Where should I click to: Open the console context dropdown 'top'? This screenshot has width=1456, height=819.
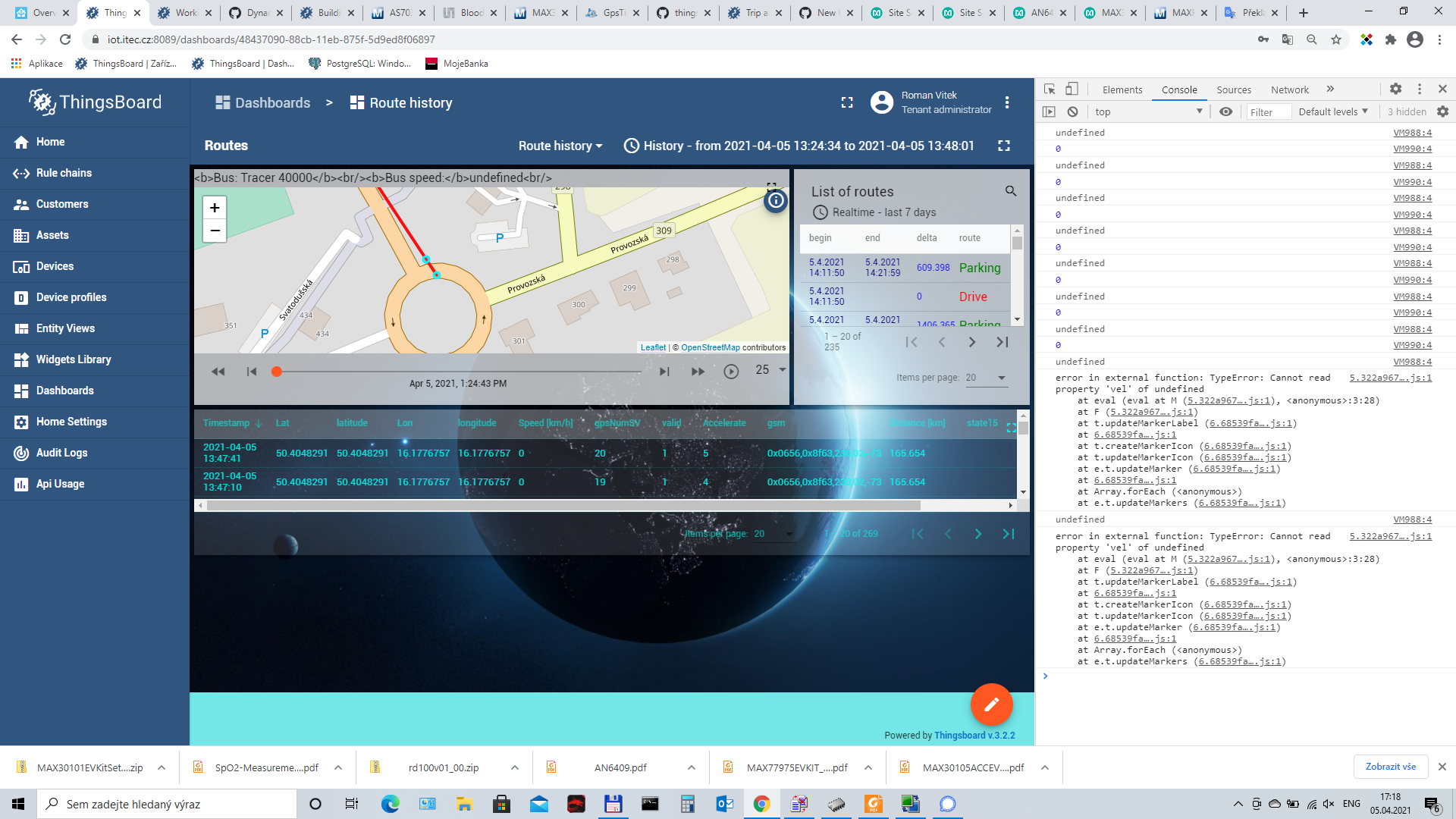(1148, 111)
